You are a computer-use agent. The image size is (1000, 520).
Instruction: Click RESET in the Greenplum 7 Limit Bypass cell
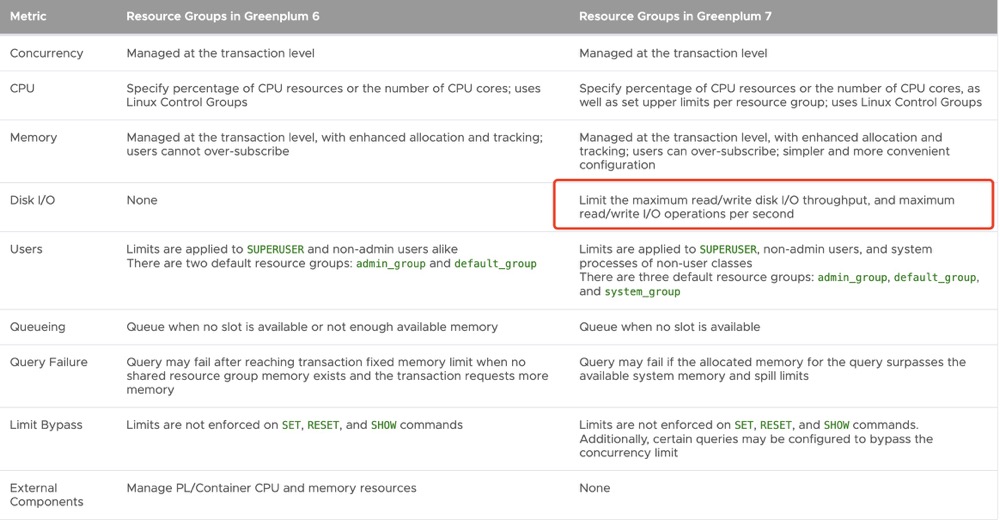coord(776,425)
